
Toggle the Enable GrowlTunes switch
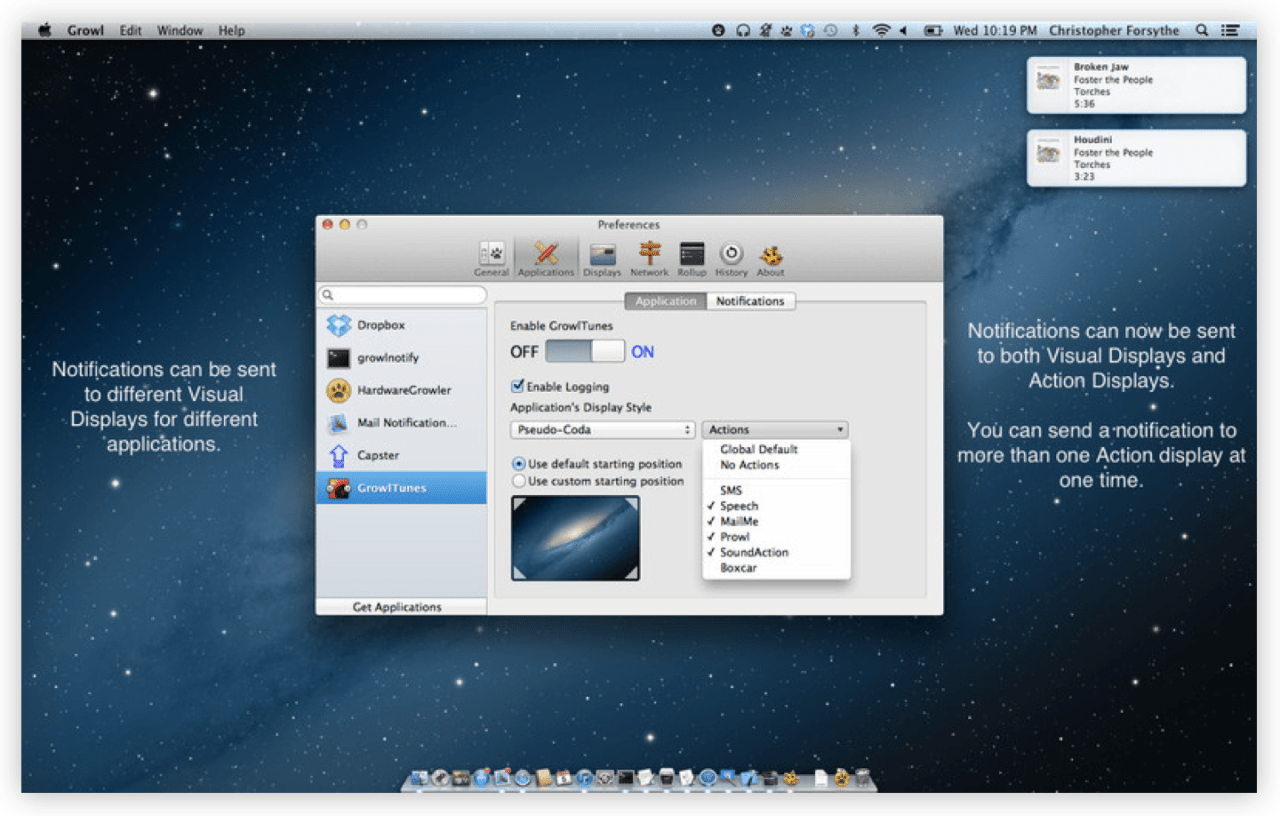tap(585, 351)
